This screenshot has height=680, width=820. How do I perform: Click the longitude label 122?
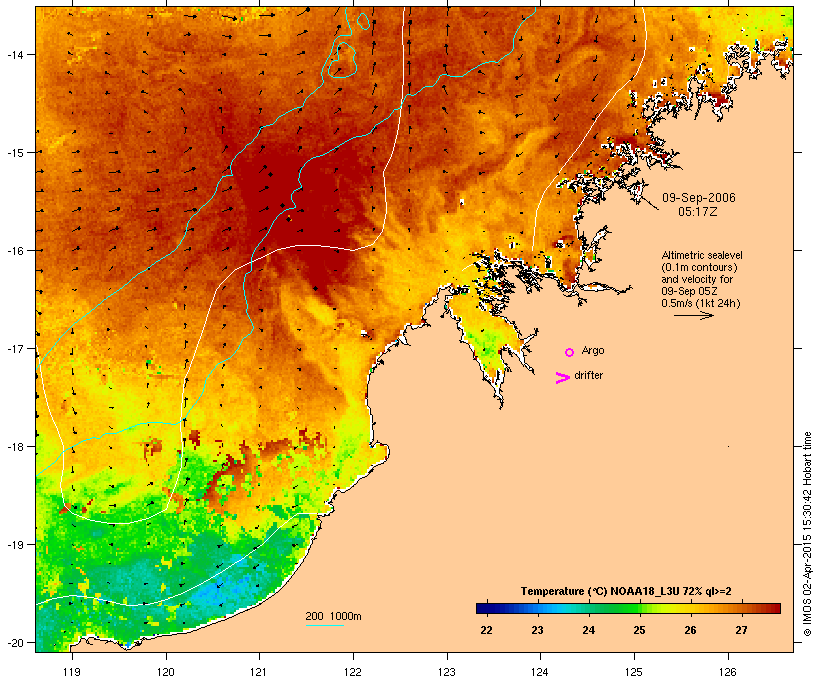point(353,672)
